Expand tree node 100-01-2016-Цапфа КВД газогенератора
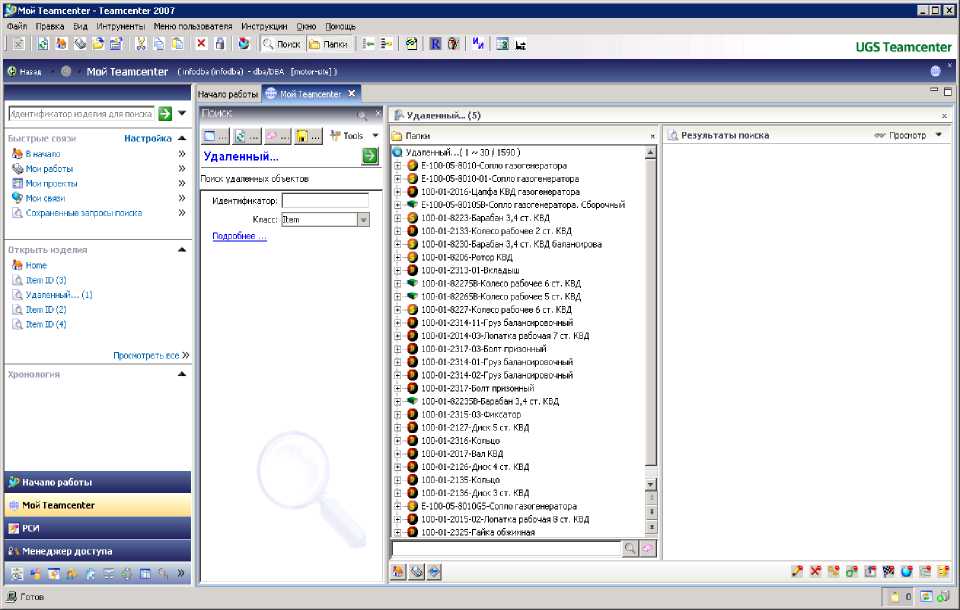This screenshot has height=610, width=960. 397,191
